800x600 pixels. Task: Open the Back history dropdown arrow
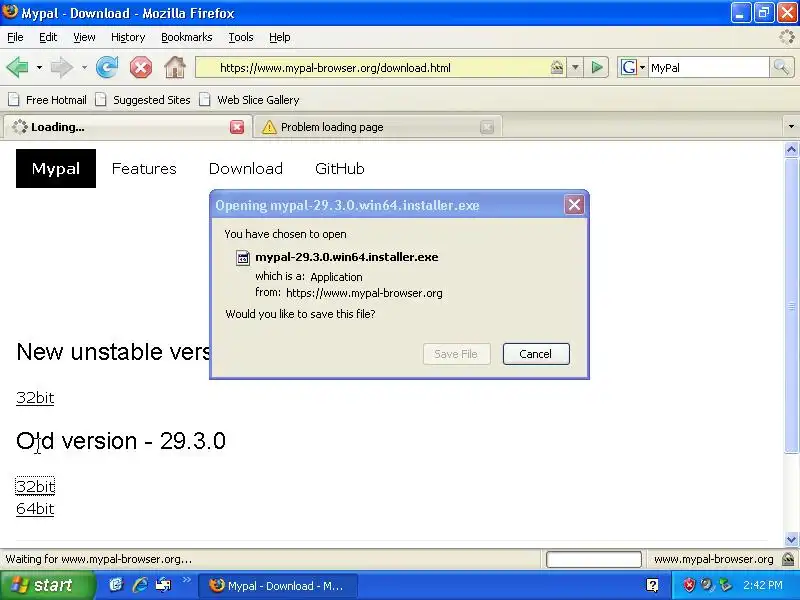pyautogui.click(x=39, y=67)
